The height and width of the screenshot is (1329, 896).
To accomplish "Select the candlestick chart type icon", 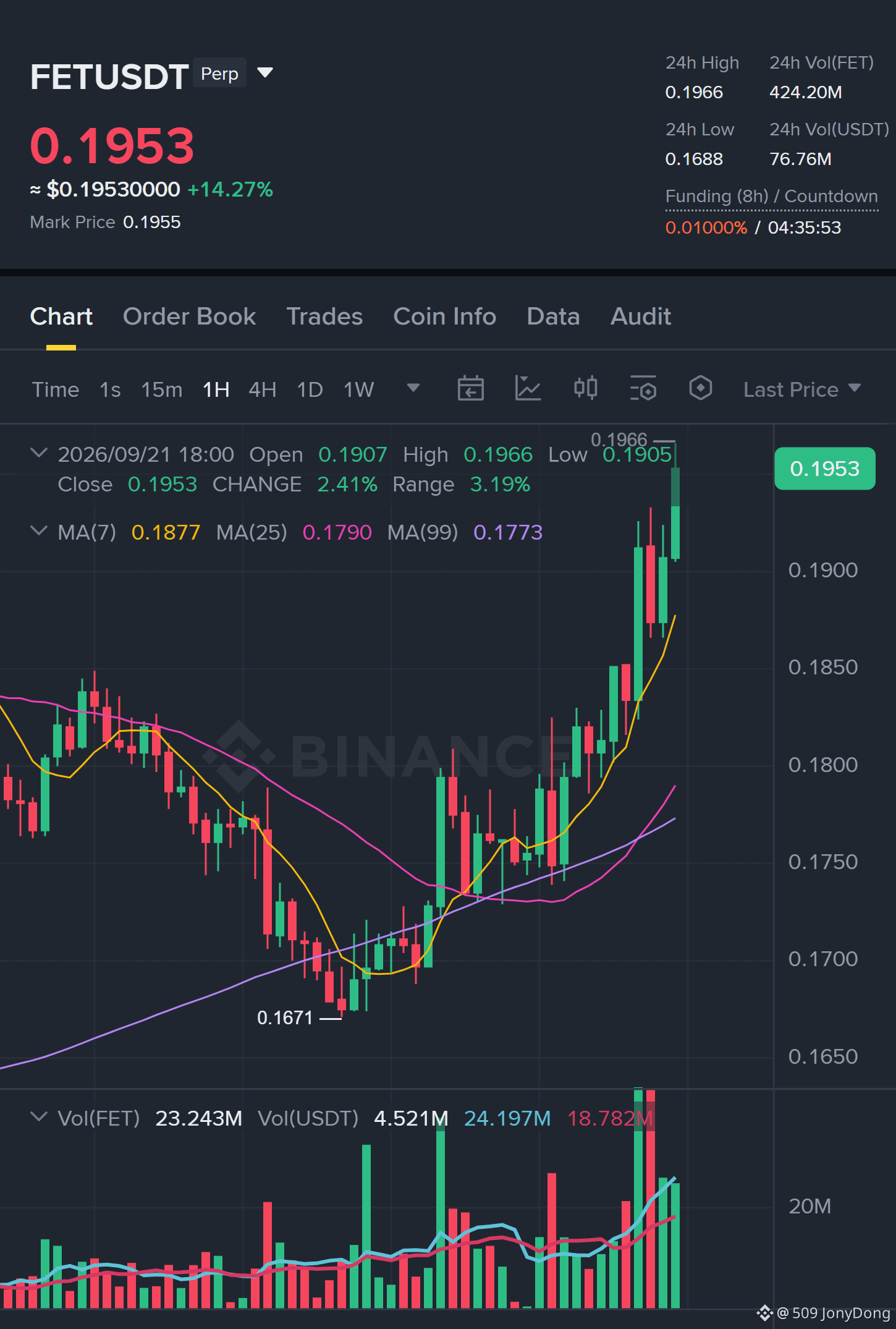I will coord(585,389).
